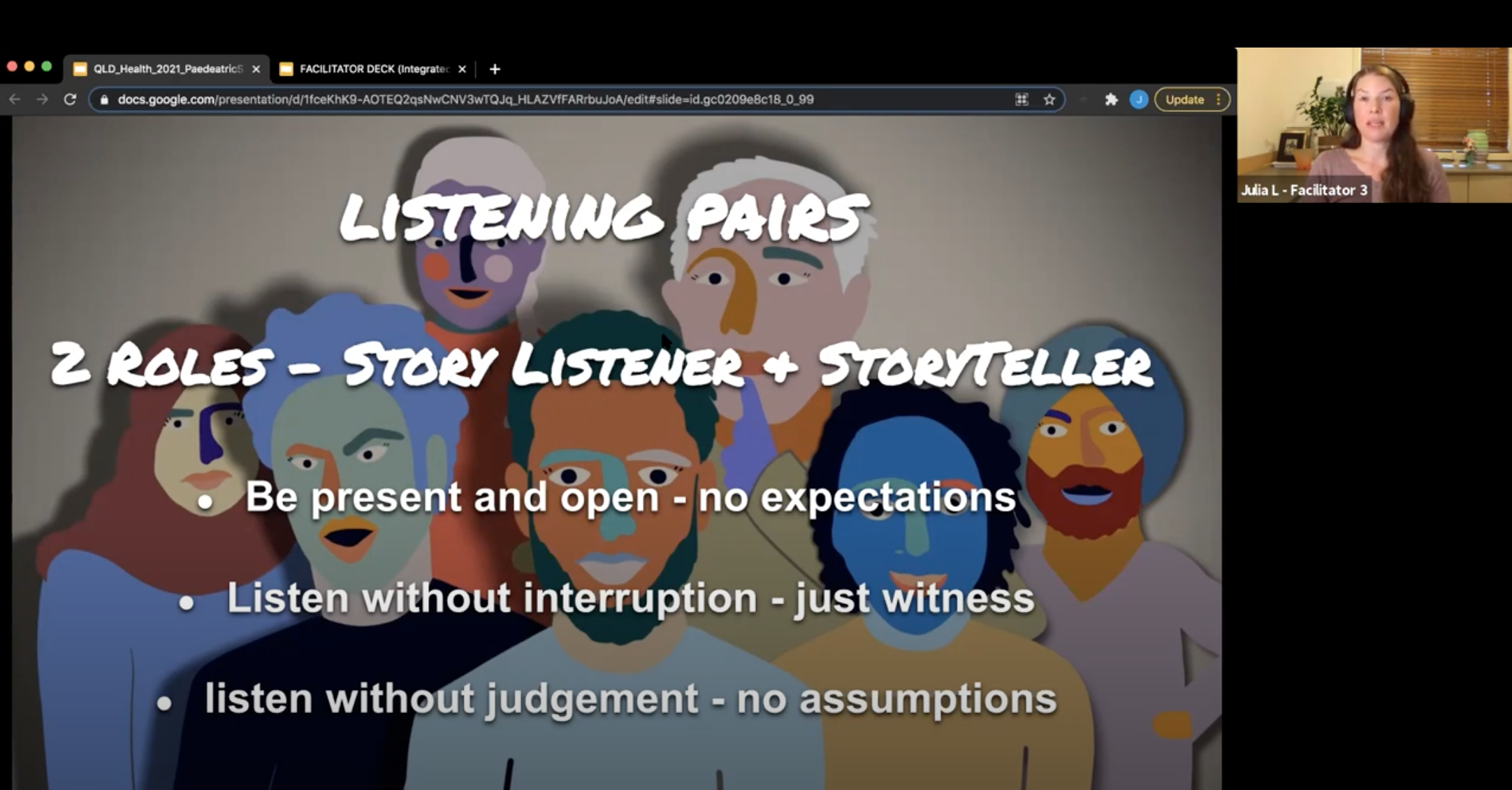Viewport: 1512px width, 790px height.
Task: Click the LISTENING PAIRS slide title
Action: [604, 217]
